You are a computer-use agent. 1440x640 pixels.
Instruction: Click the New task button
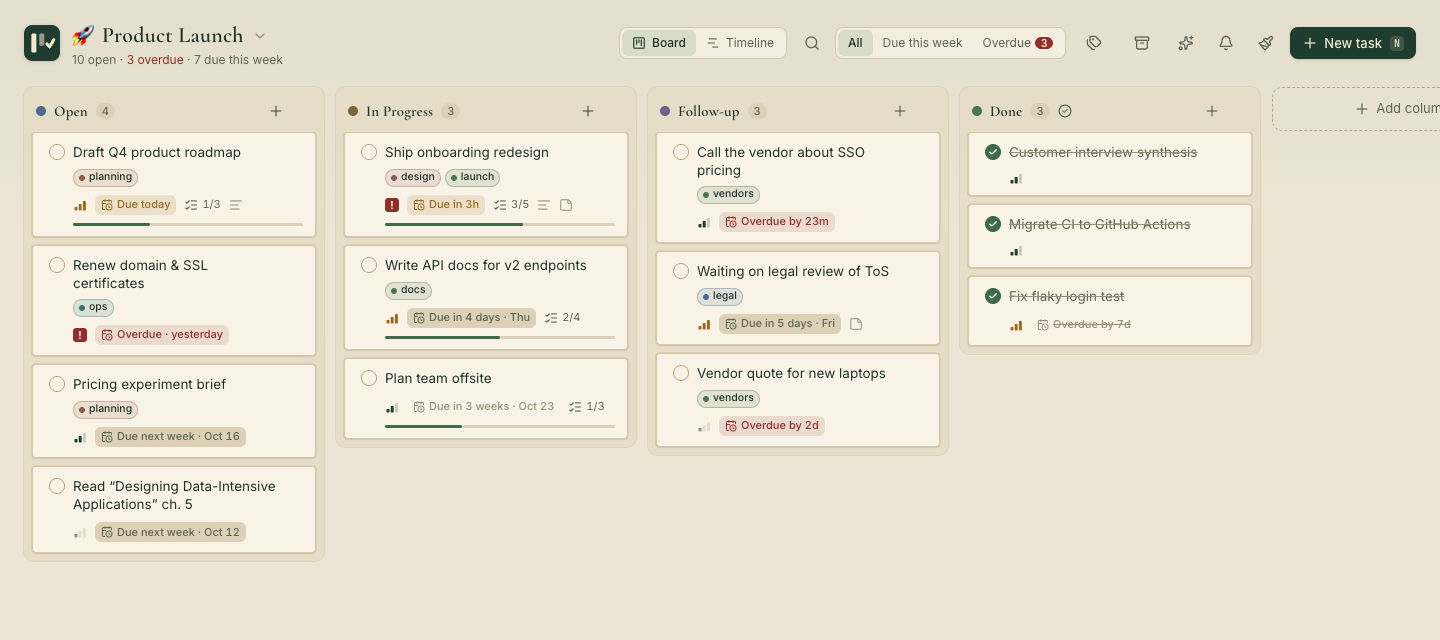(x=1353, y=43)
